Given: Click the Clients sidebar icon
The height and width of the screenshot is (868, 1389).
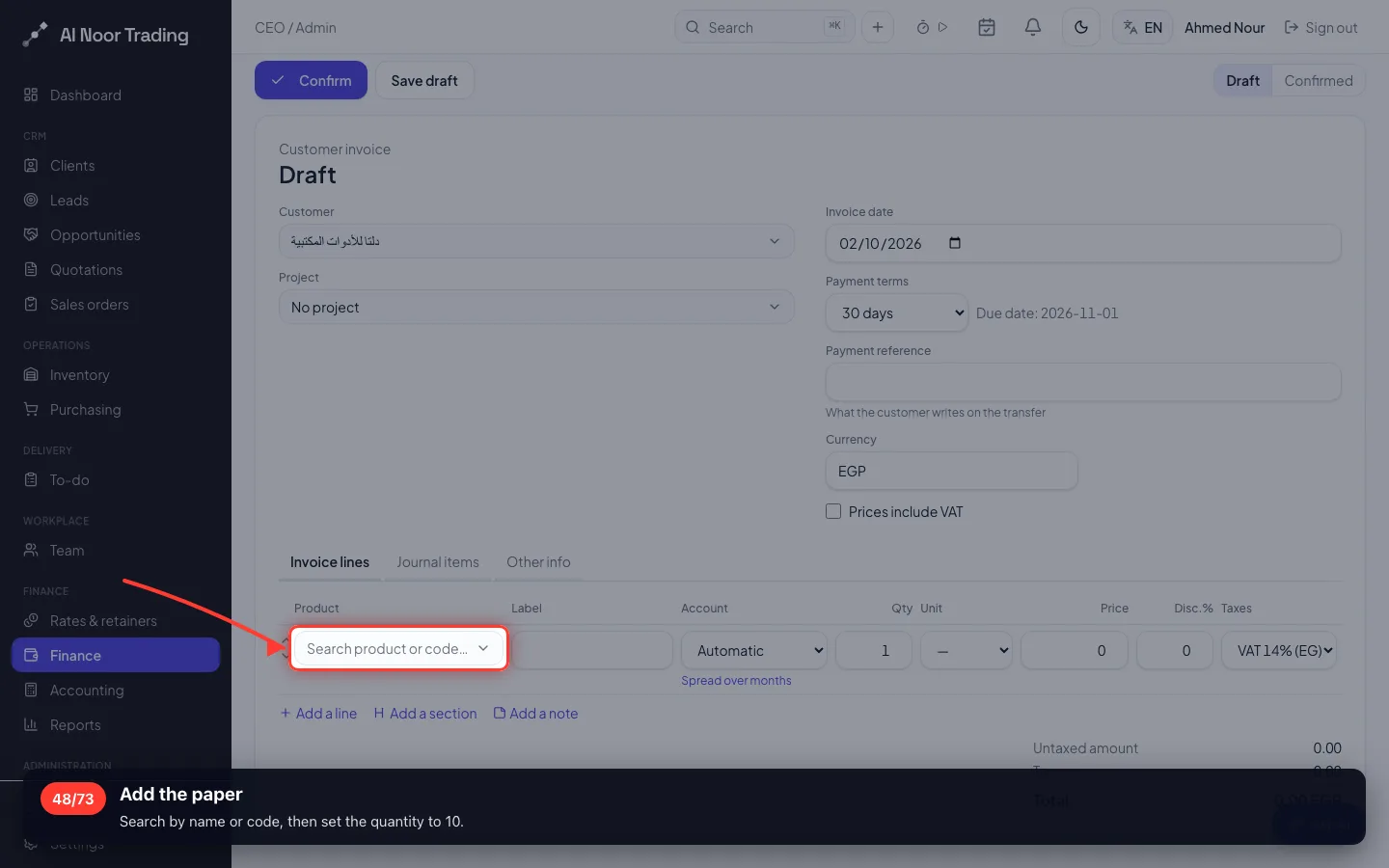Looking at the screenshot, I should [x=31, y=165].
